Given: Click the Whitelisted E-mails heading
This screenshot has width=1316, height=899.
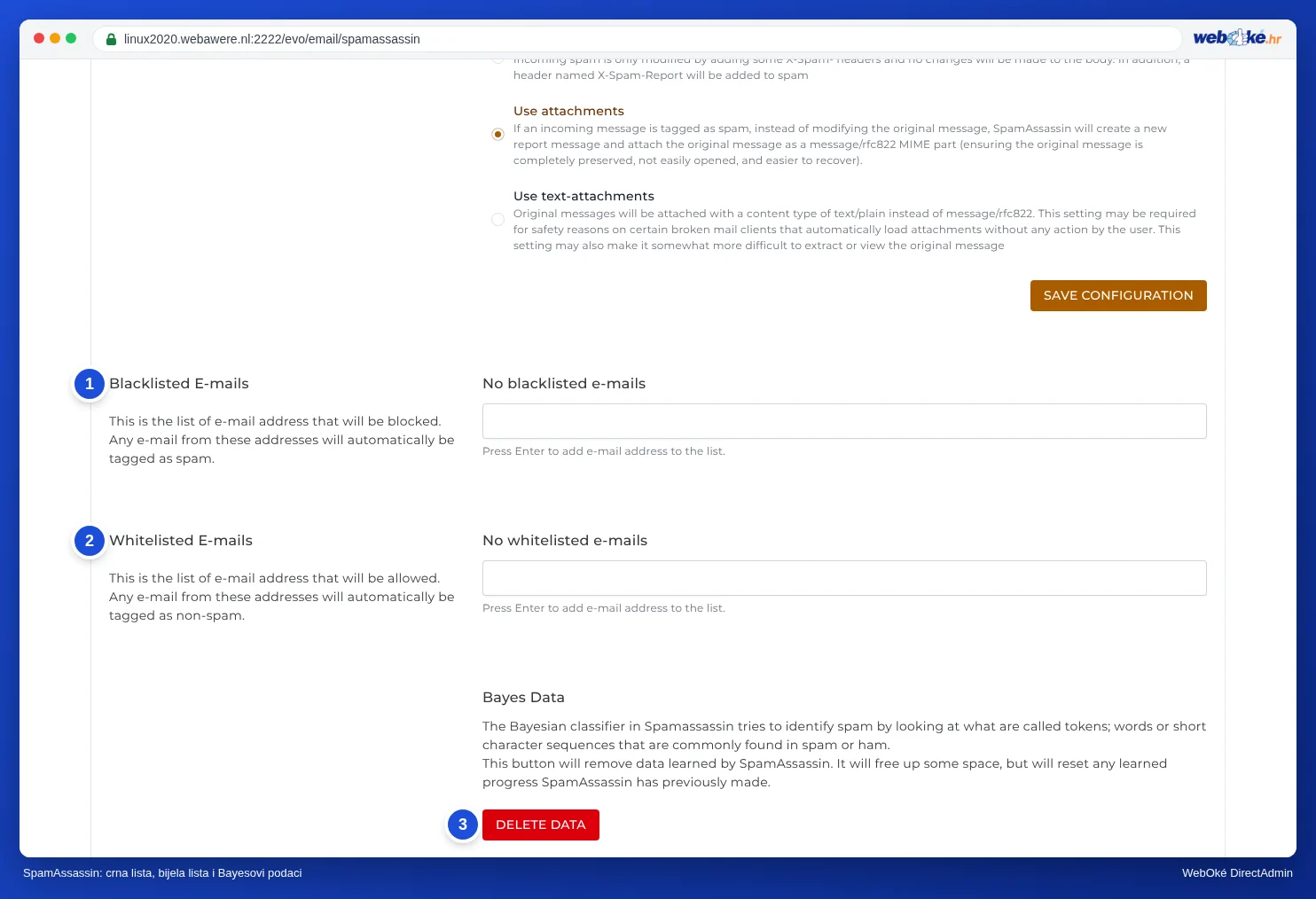Looking at the screenshot, I should coord(181,541).
